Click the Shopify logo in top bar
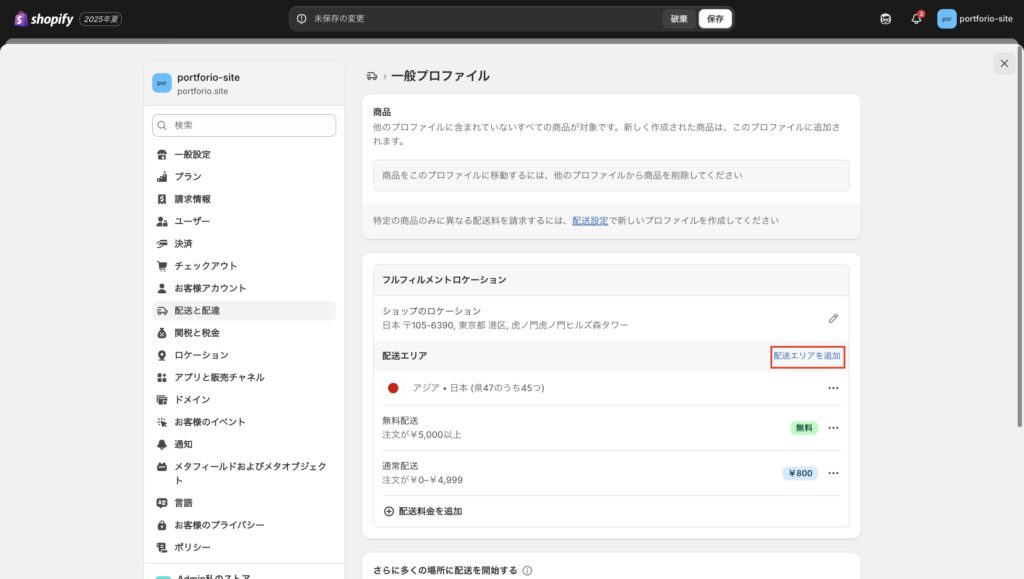Screen dimensions: 1024x579 point(44,19)
